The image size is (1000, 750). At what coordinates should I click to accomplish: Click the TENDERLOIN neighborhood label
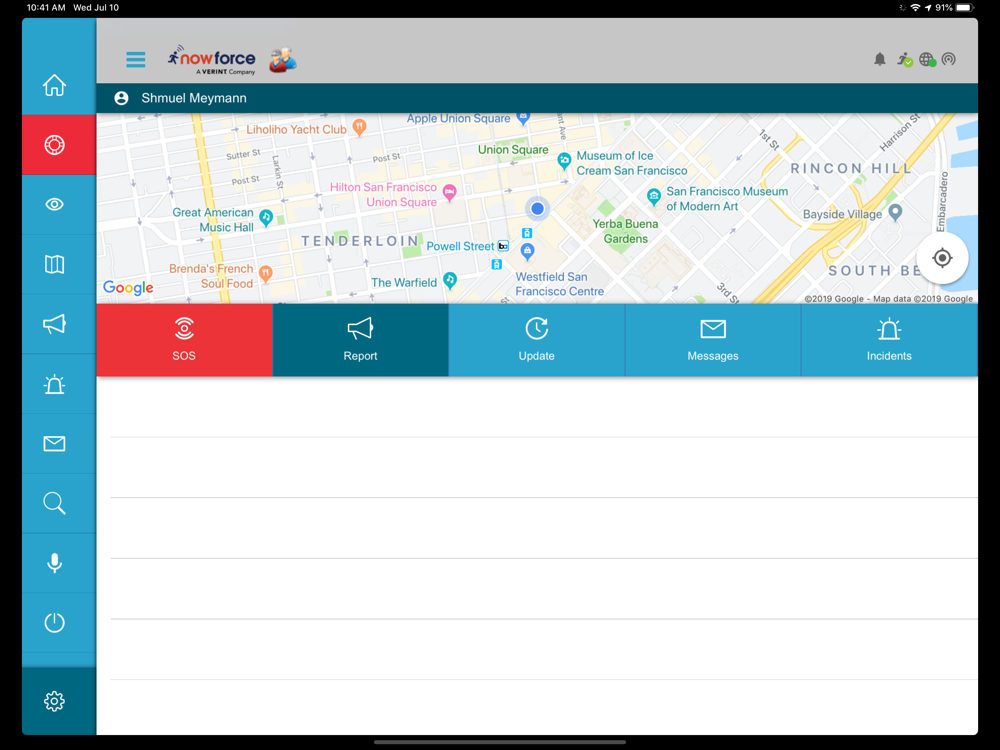360,241
